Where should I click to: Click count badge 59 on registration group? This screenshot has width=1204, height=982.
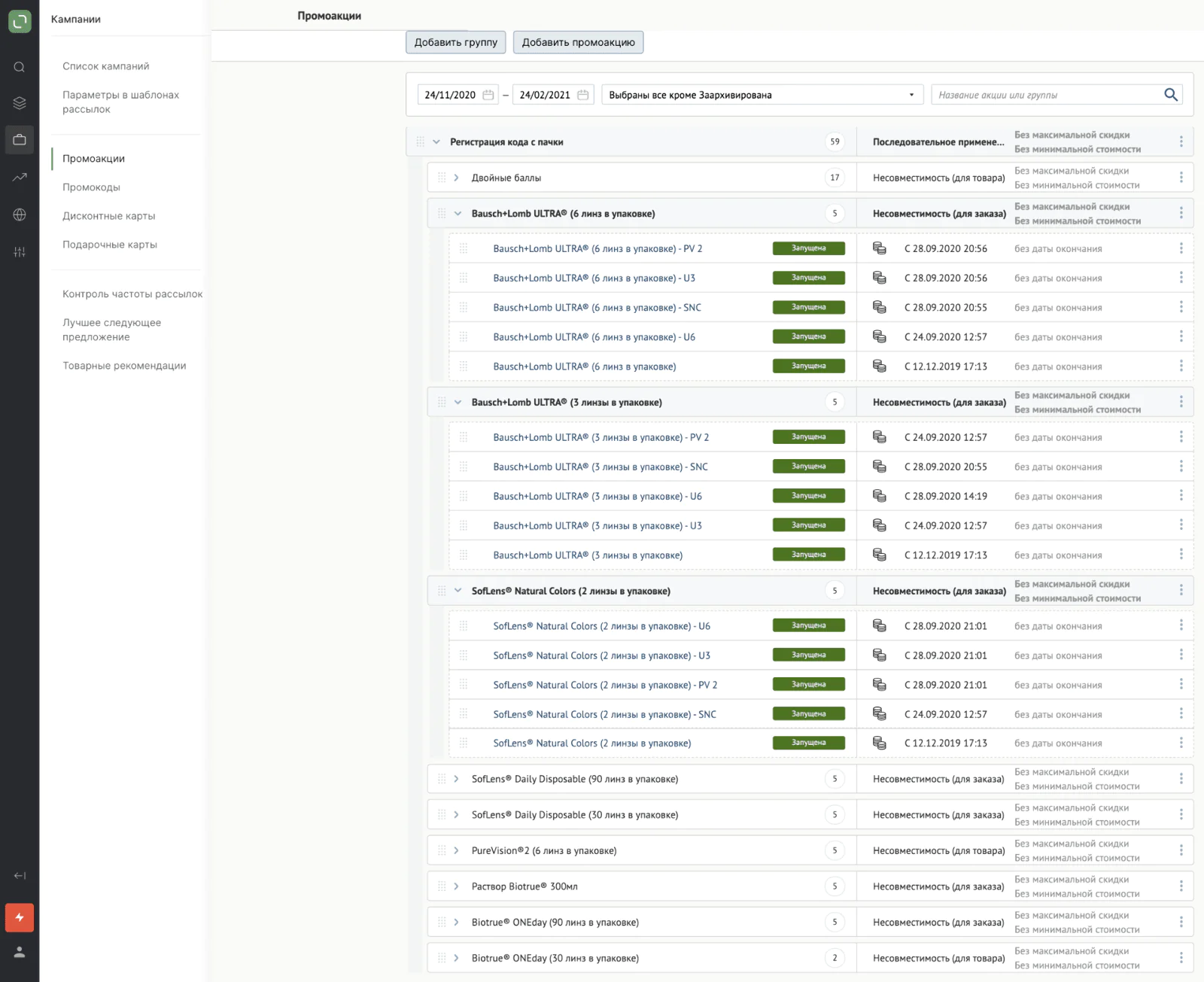coord(835,141)
